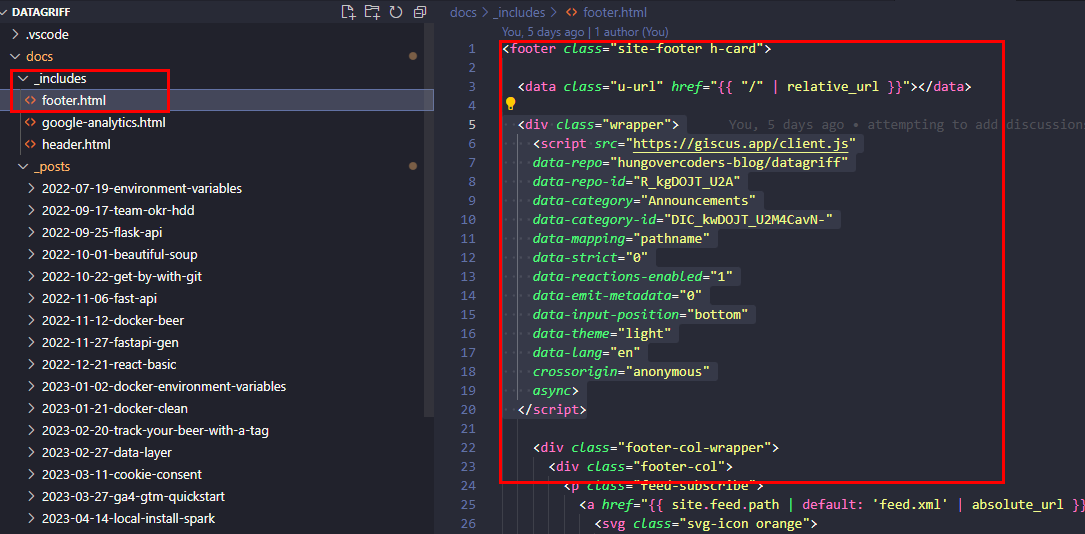Screen dimensions: 1085x534
Task: Click the footer.html breadcrumb segment
Action: coord(615,12)
